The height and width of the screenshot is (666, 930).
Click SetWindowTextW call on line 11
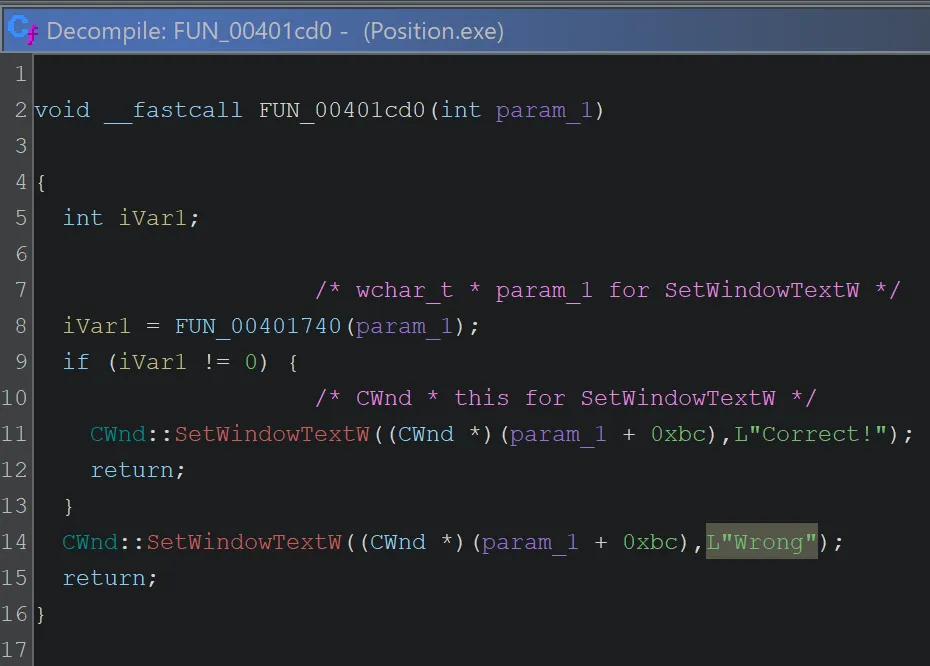pos(272,434)
